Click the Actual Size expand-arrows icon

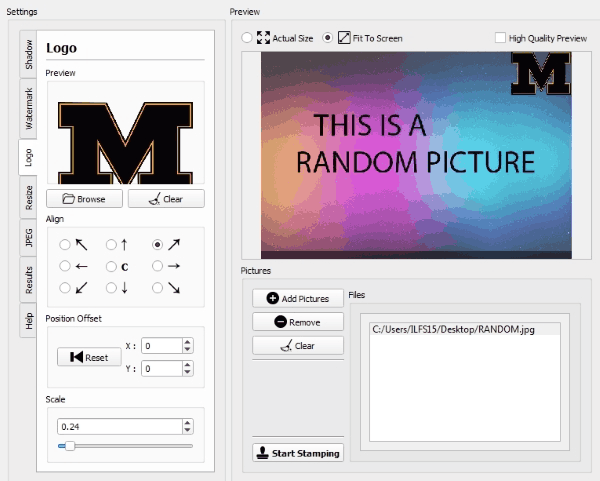[263, 38]
